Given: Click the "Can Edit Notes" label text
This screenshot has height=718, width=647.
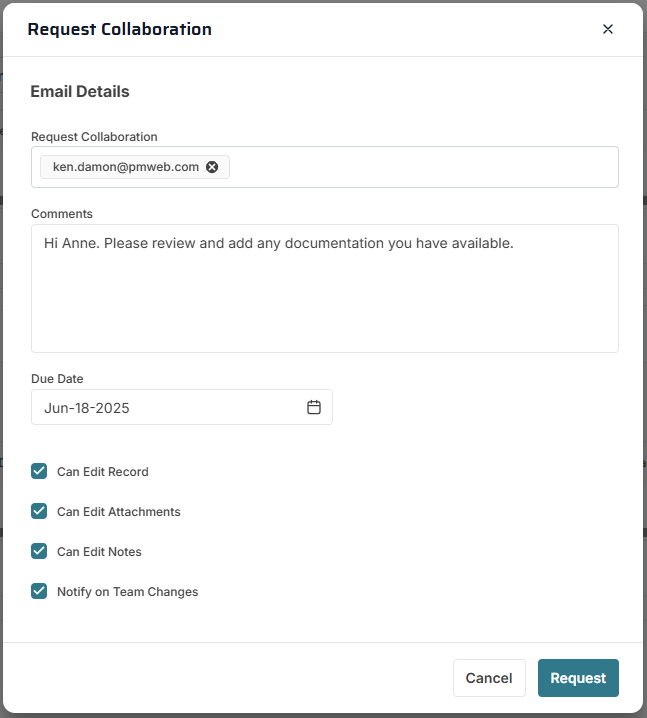Looking at the screenshot, I should click(99, 551).
